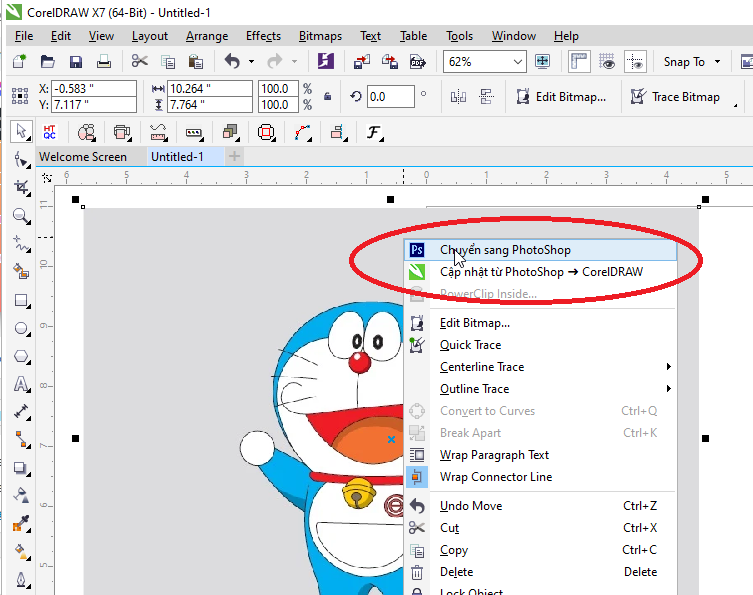The image size is (753, 595).
Task: Publish to PDF icon
Action: (417, 61)
